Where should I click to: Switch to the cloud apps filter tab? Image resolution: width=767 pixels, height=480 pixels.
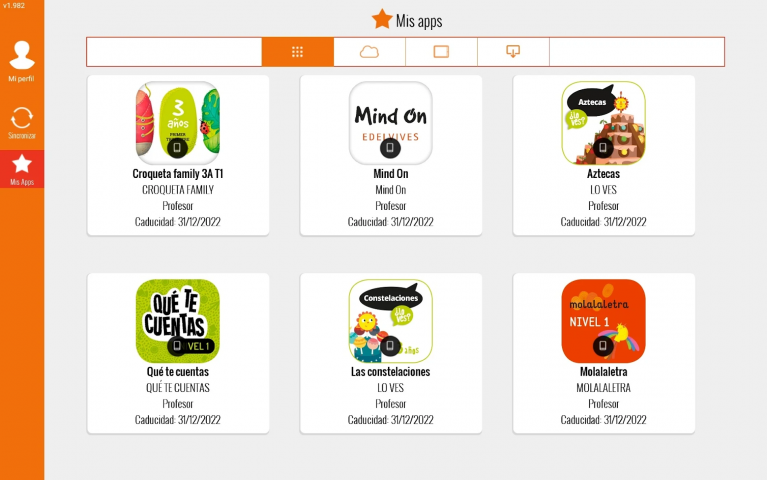369,52
